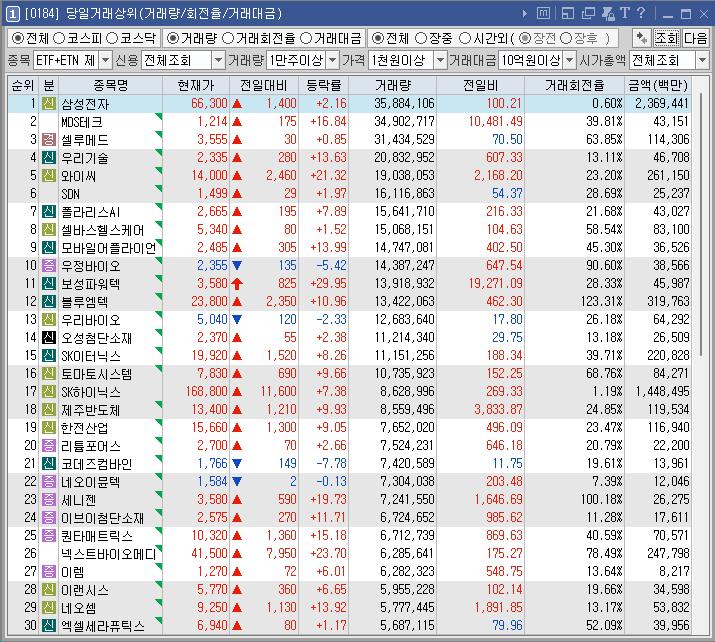Click the 증 badge icon for 퀀타매트릭스

pos(49,536)
